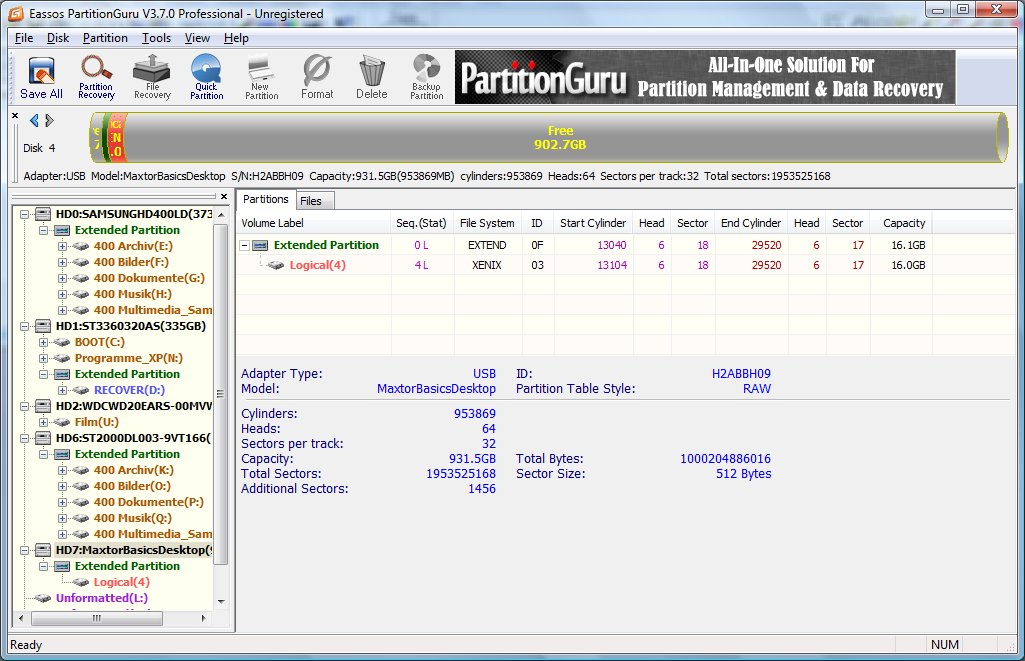Sort by the Capacity column header
Screen dimensions: 1025x661
(x=903, y=223)
